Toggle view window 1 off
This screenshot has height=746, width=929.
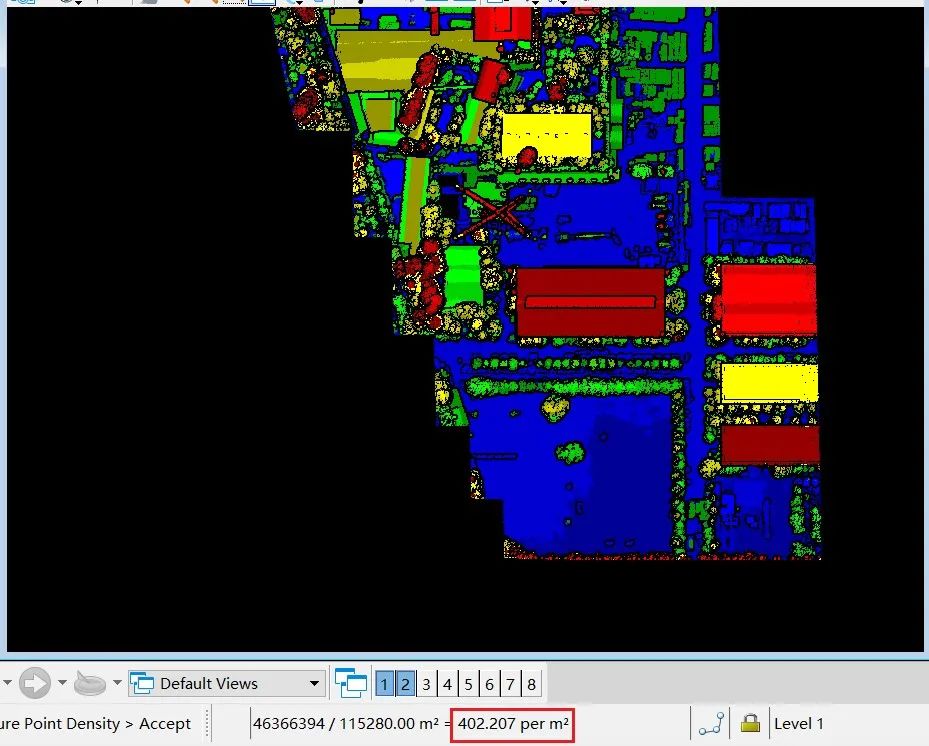coord(384,684)
